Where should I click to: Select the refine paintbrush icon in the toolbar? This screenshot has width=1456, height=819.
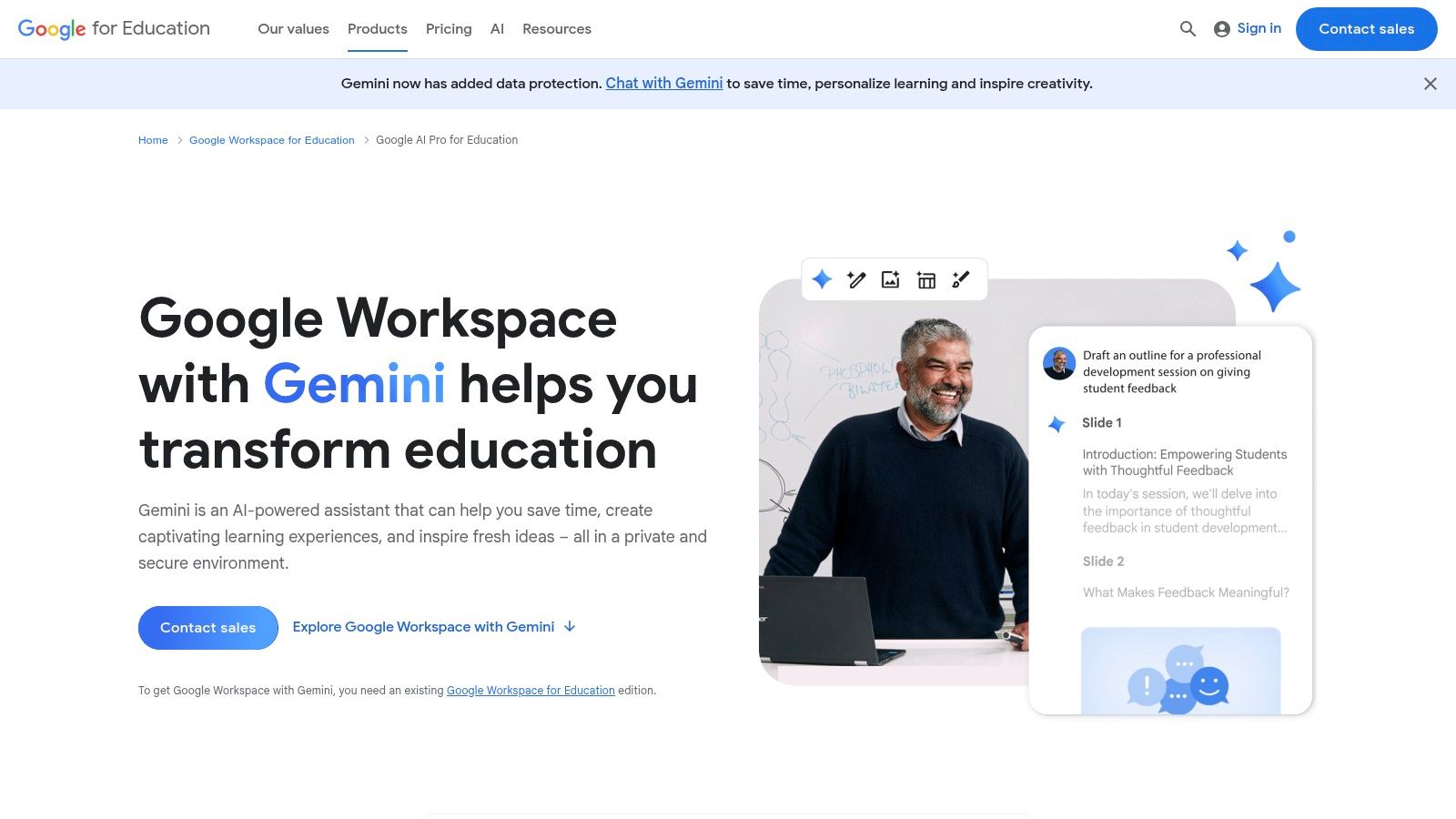(961, 279)
